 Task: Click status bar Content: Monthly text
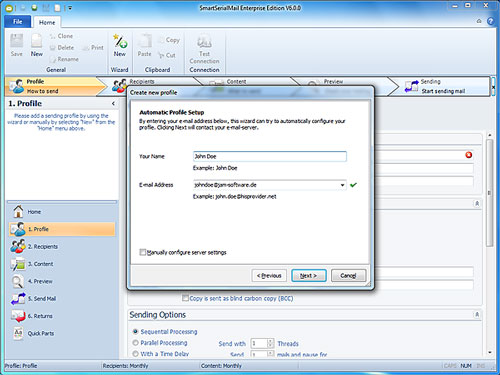221,366
